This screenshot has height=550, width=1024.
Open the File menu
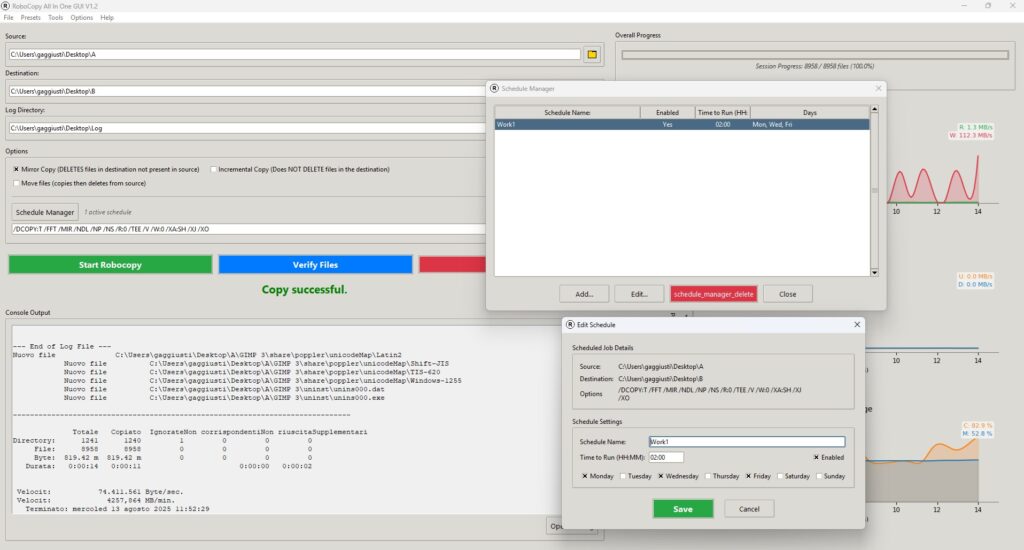click(8, 18)
